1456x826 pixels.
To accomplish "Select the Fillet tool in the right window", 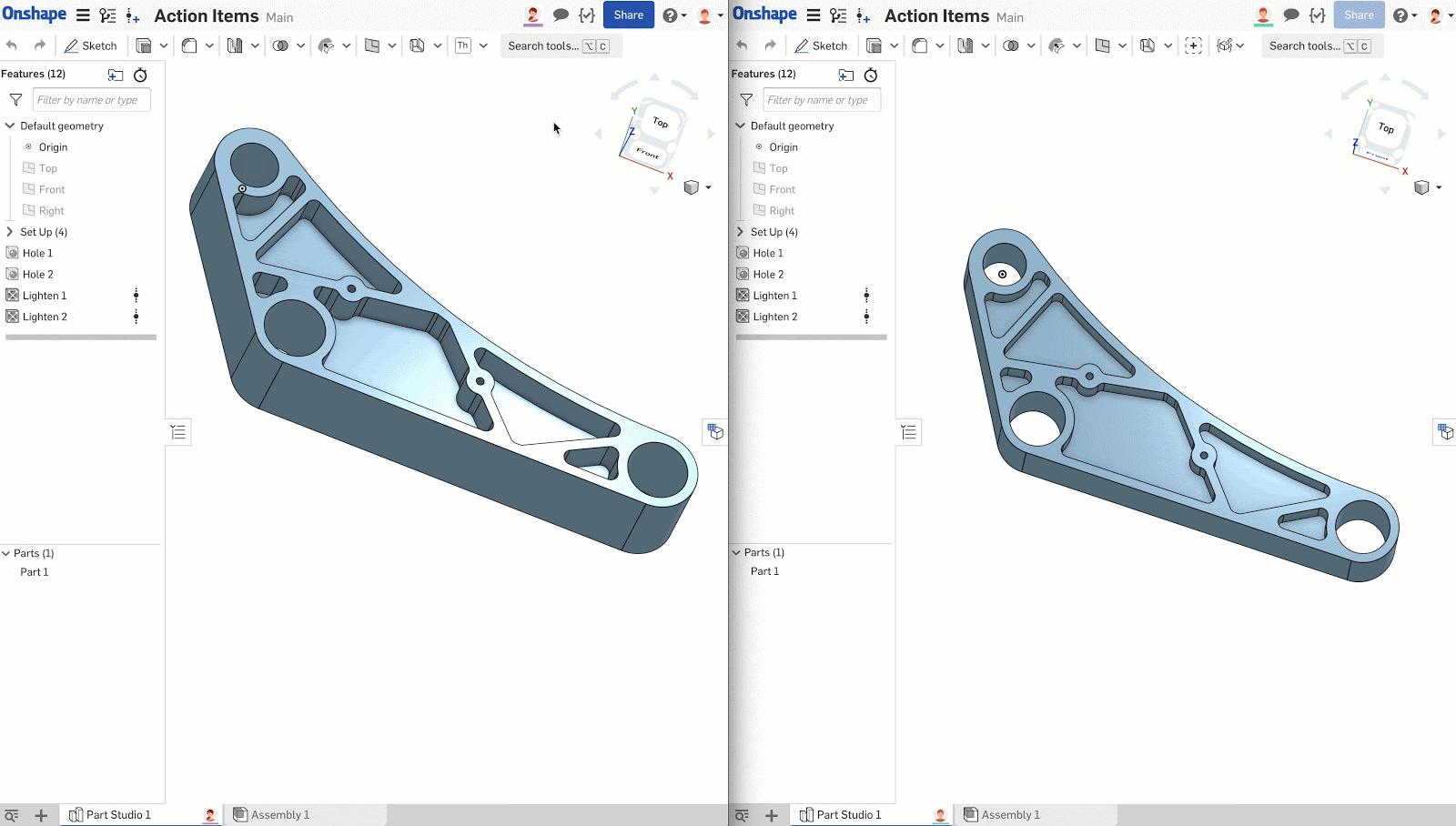I will 920,45.
